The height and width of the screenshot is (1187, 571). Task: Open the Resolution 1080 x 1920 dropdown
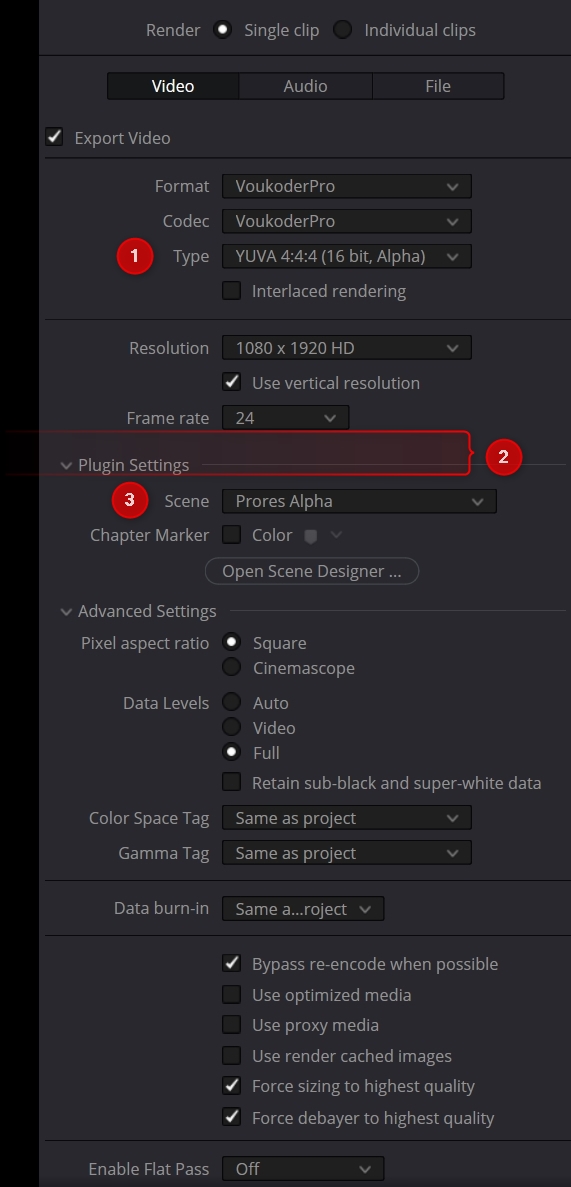point(347,348)
